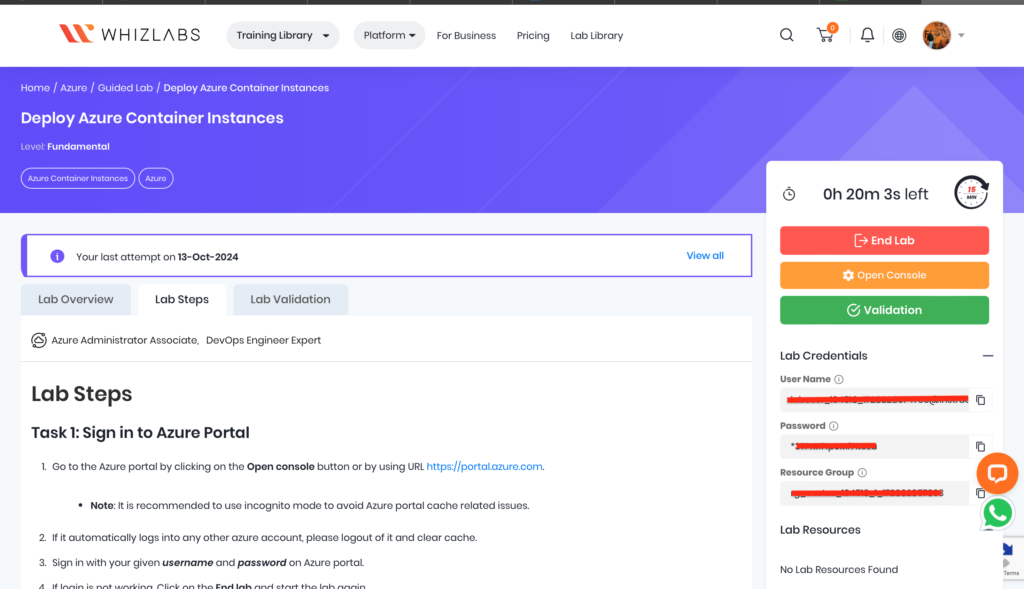Screen dimensions: 1024x589
Task: Copy the User Name value
Action: point(980,400)
